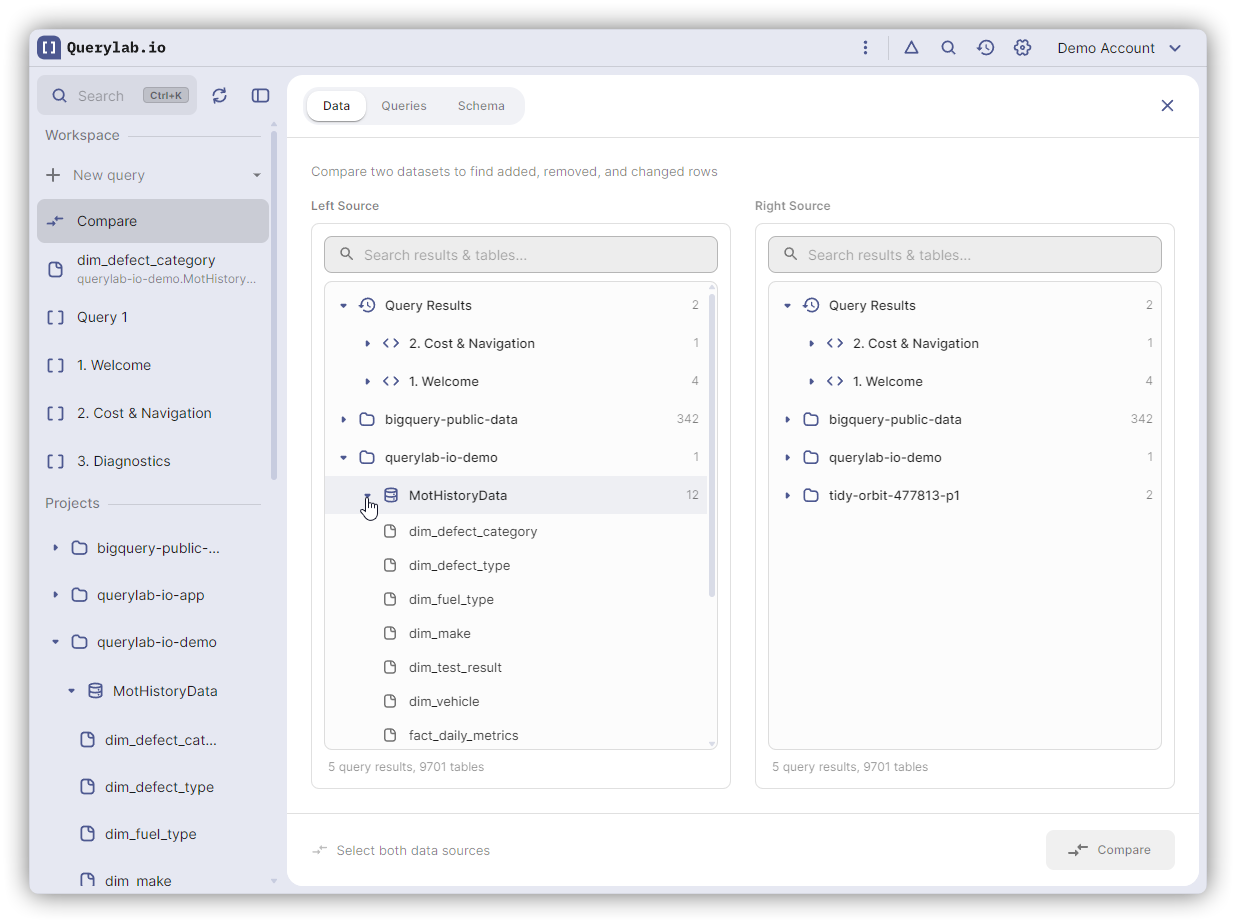Open the settings gear in the top bar
The height and width of the screenshot is (923, 1236).
pyautogui.click(x=1022, y=47)
